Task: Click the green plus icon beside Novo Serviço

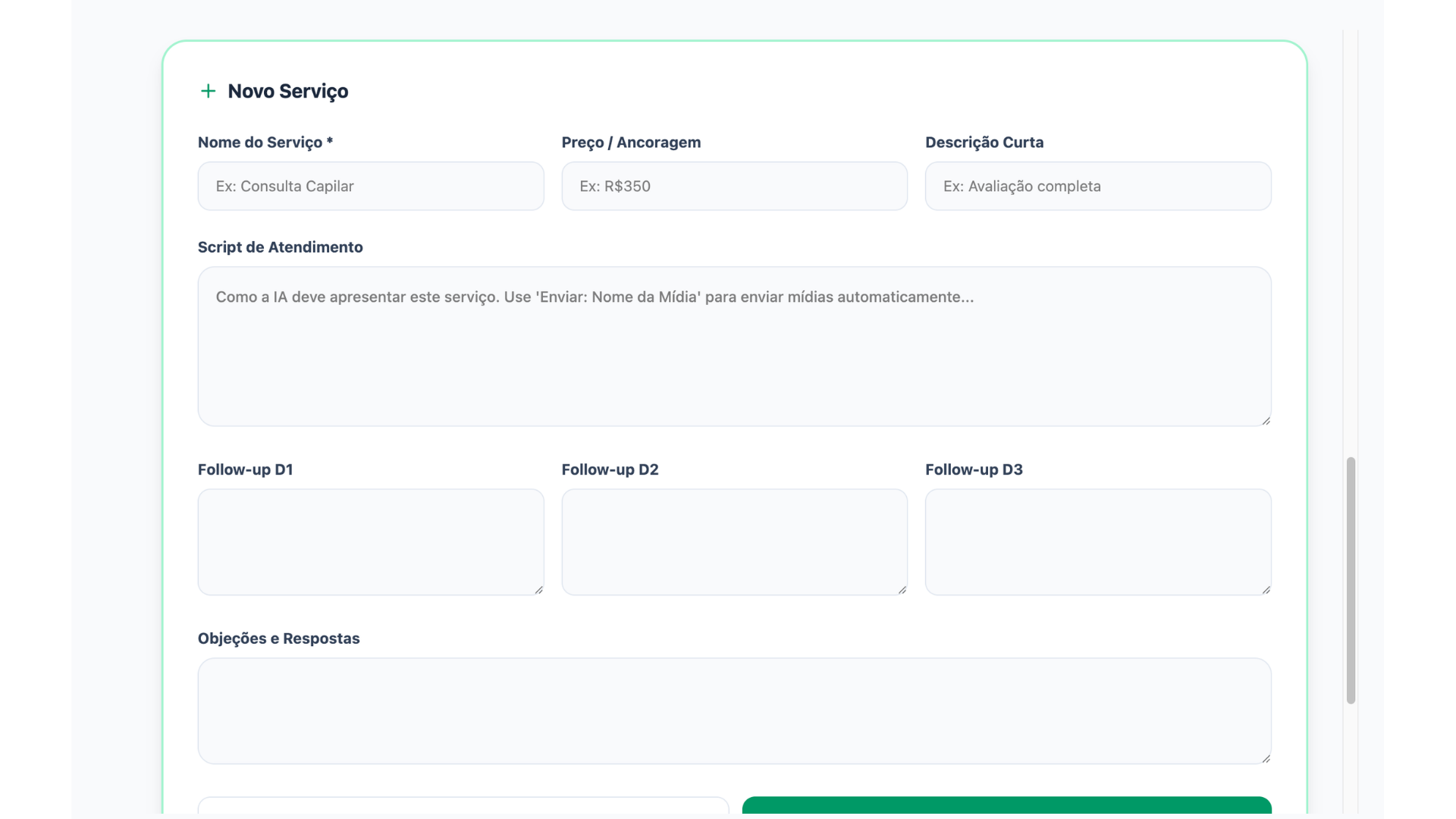Action: click(x=208, y=91)
